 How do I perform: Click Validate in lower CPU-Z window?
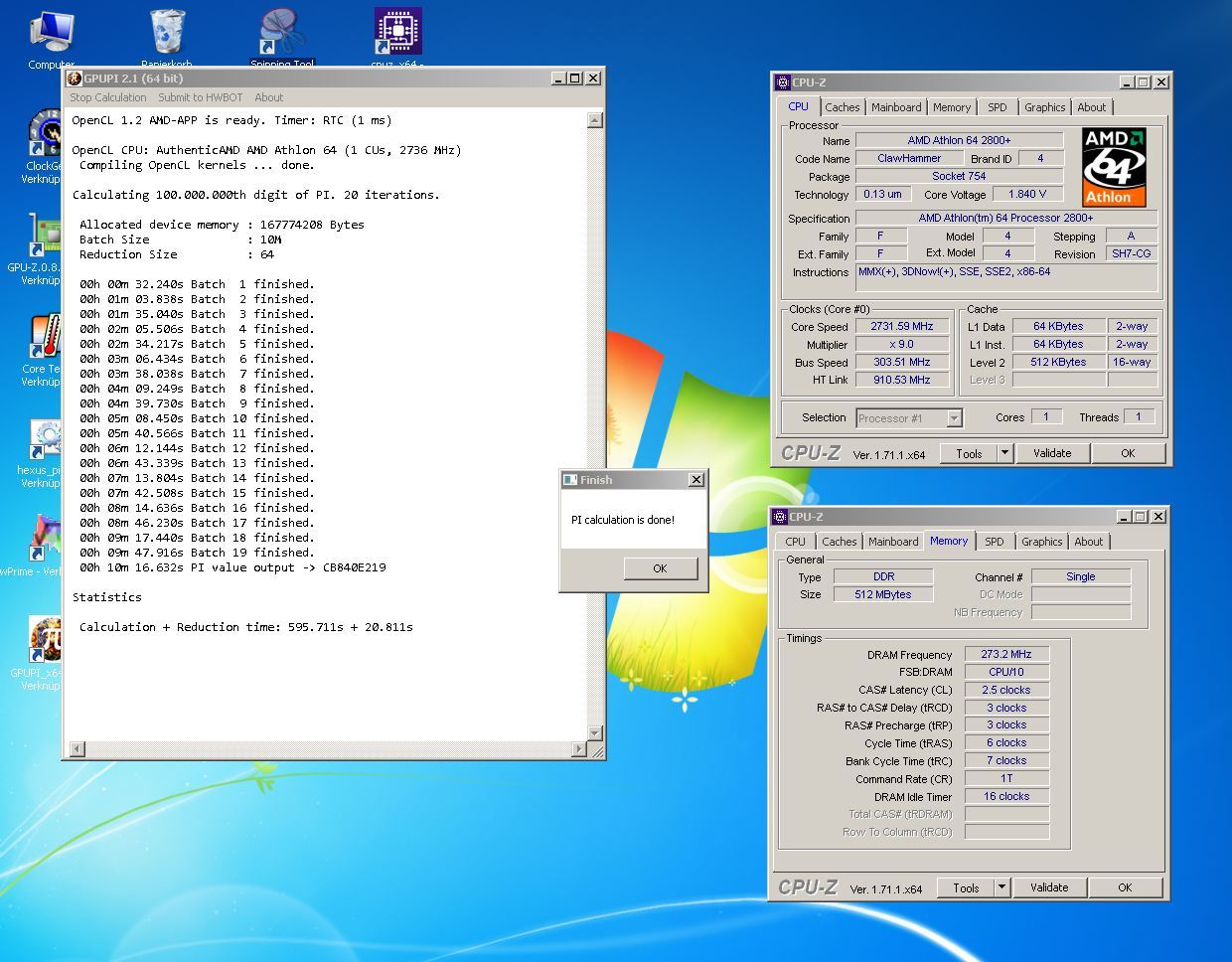[1049, 887]
